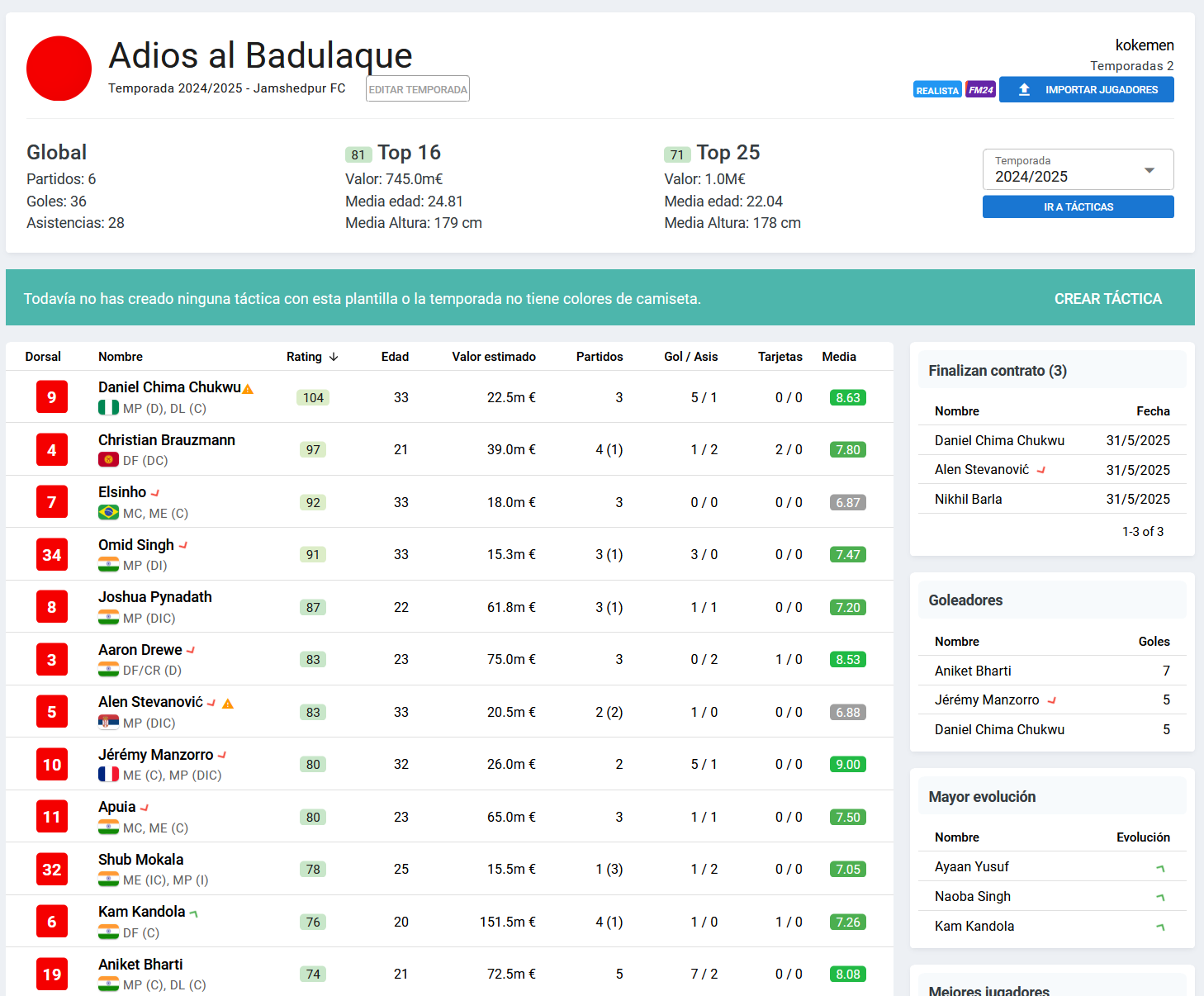The width and height of the screenshot is (1204, 996).
Task: Click dorsal number 9 badge
Action: pyautogui.click(x=52, y=397)
